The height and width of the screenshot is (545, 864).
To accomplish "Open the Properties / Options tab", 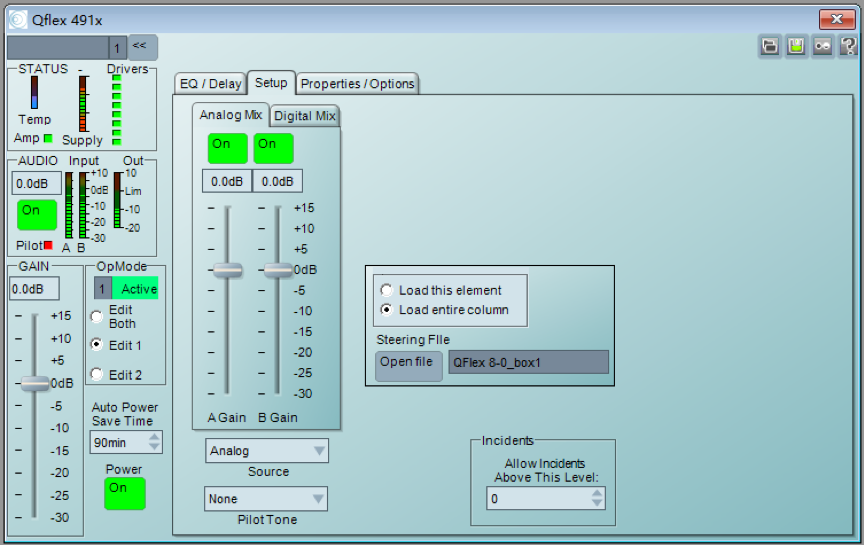I will coord(357,84).
